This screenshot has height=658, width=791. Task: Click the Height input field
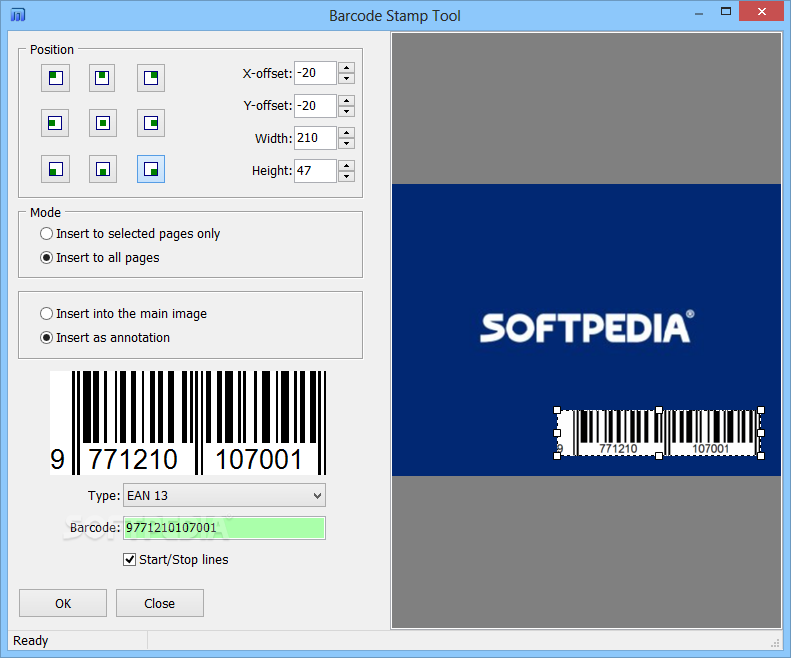click(315, 171)
